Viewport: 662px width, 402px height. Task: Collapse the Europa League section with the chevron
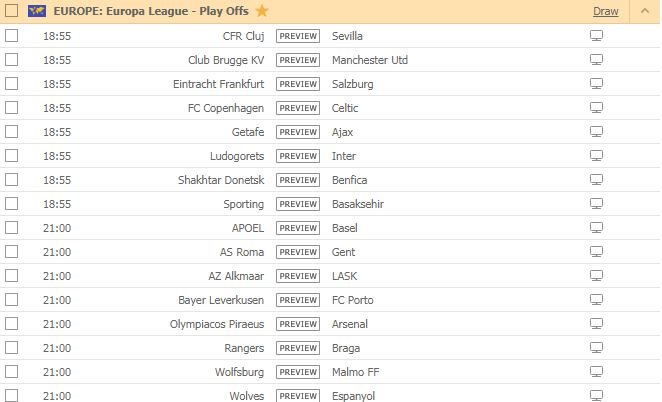coord(645,11)
